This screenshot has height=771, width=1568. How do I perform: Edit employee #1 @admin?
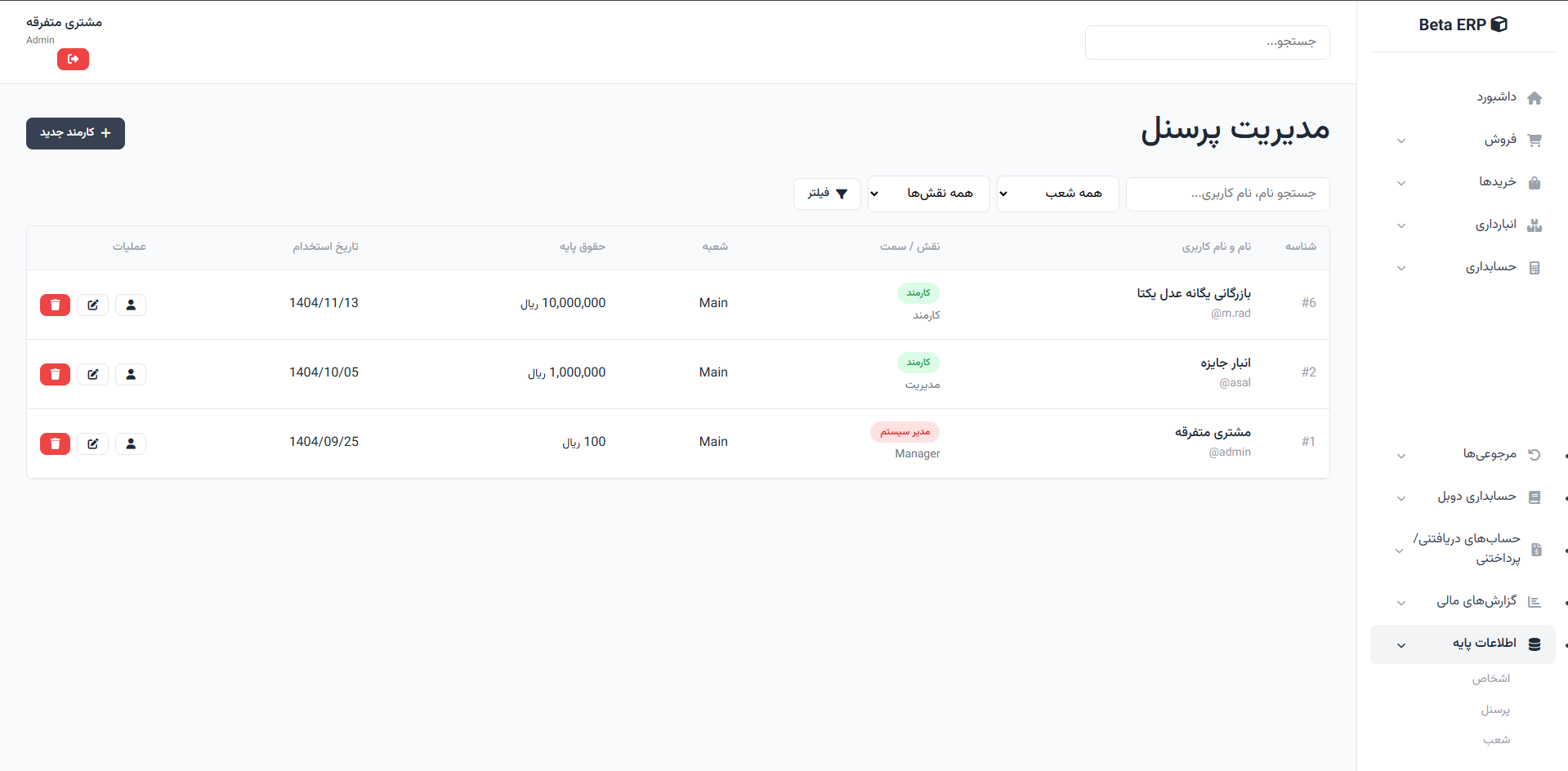[93, 443]
